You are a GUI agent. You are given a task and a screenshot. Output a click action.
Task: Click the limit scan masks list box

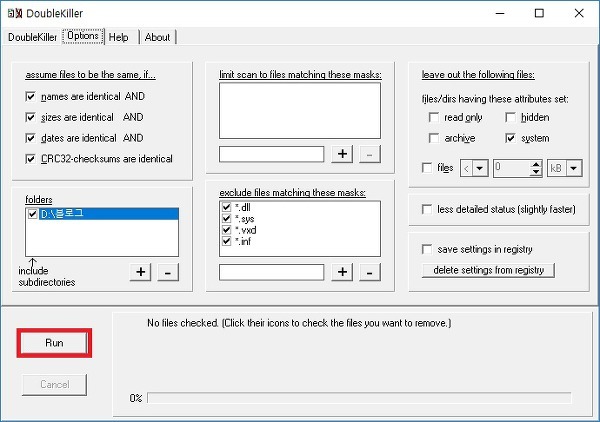tap(300, 111)
